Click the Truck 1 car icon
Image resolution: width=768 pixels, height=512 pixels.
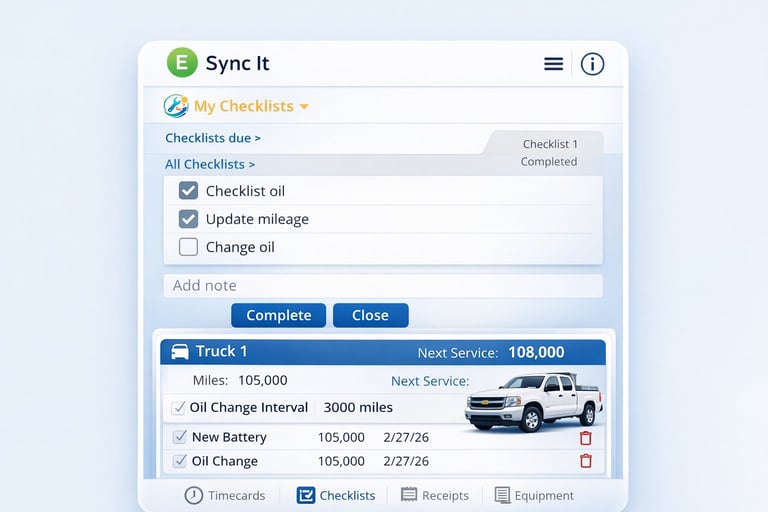(x=180, y=352)
